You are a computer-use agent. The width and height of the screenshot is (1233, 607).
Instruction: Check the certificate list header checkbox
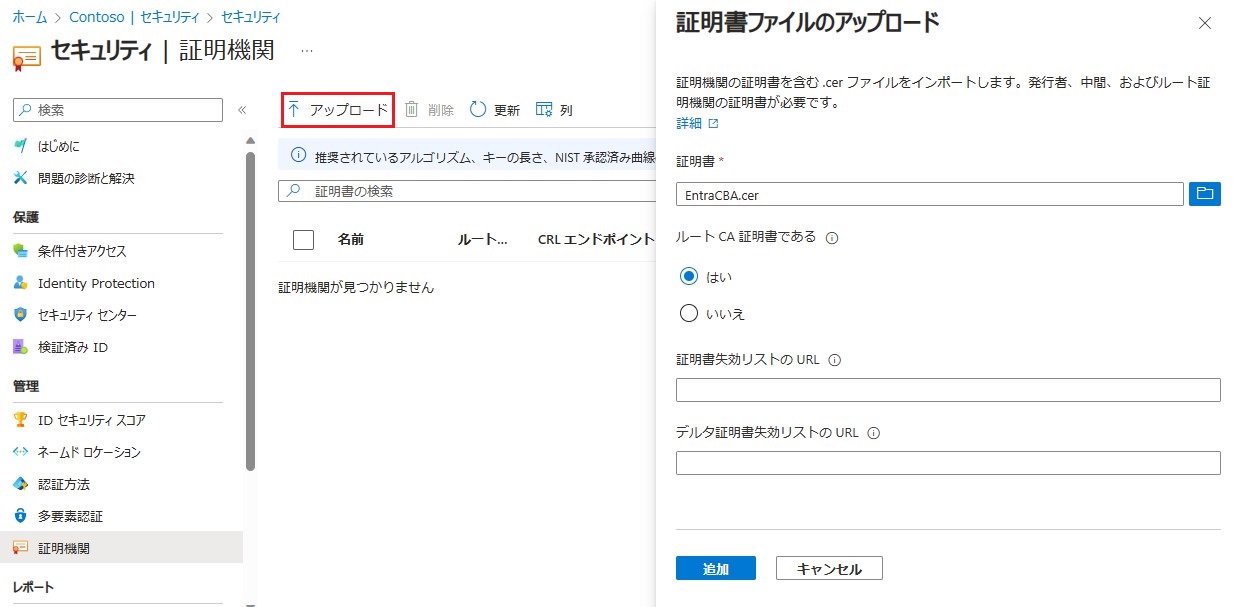click(303, 239)
